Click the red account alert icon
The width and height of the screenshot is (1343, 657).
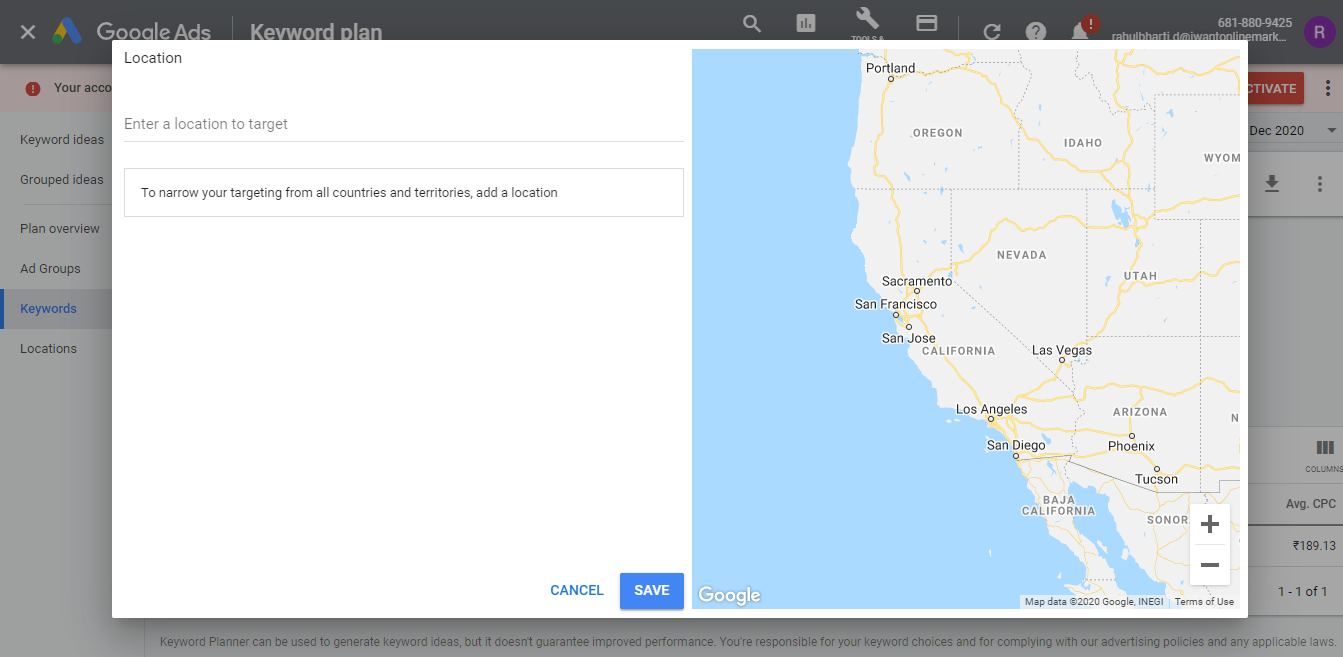[x=33, y=88]
